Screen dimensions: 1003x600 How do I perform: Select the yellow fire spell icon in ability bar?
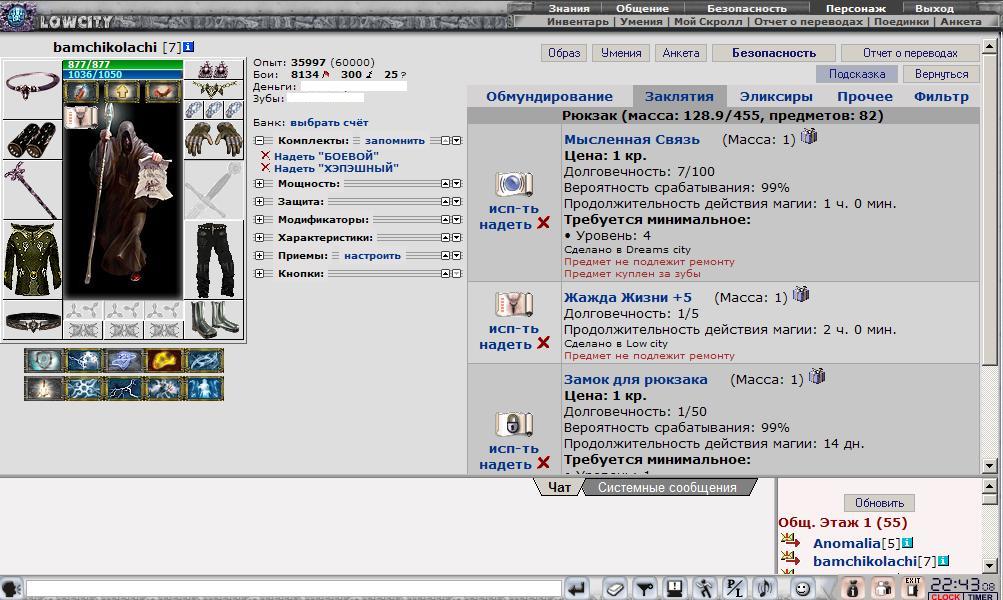pyautogui.click(x=164, y=361)
